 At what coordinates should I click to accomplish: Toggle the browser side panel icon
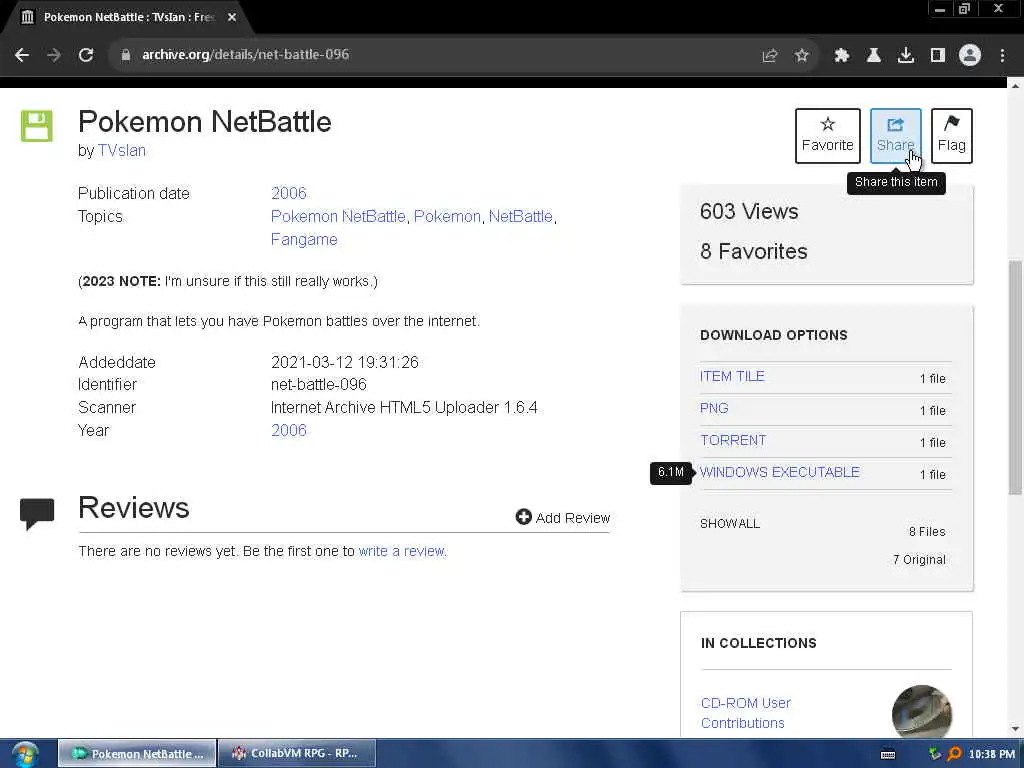pyautogui.click(x=938, y=56)
